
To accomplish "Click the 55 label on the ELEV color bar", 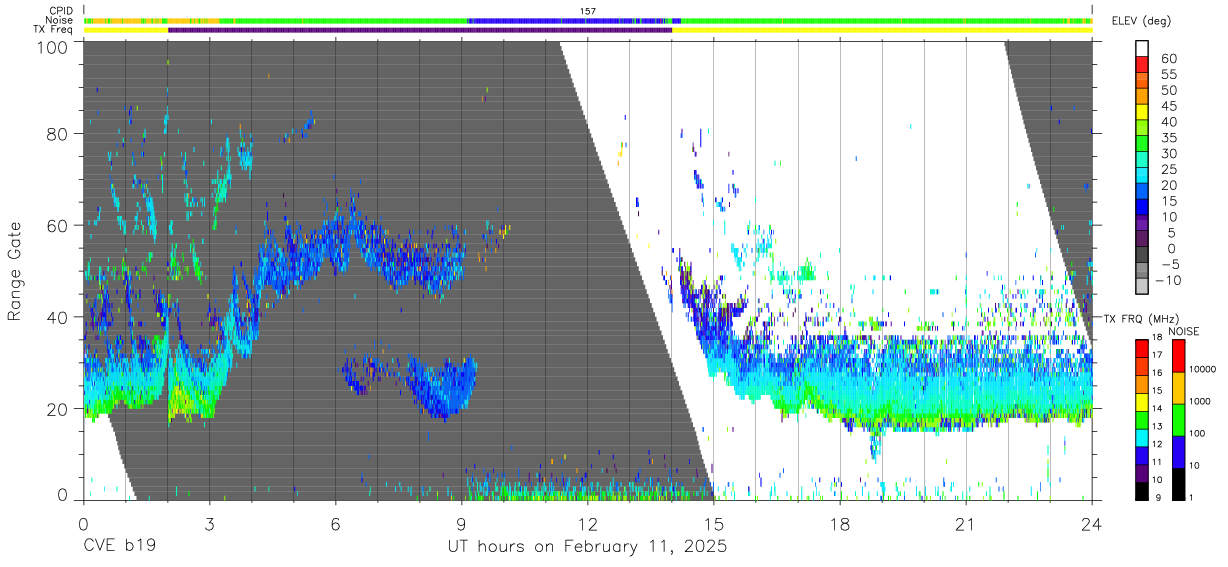I will pos(1168,75).
